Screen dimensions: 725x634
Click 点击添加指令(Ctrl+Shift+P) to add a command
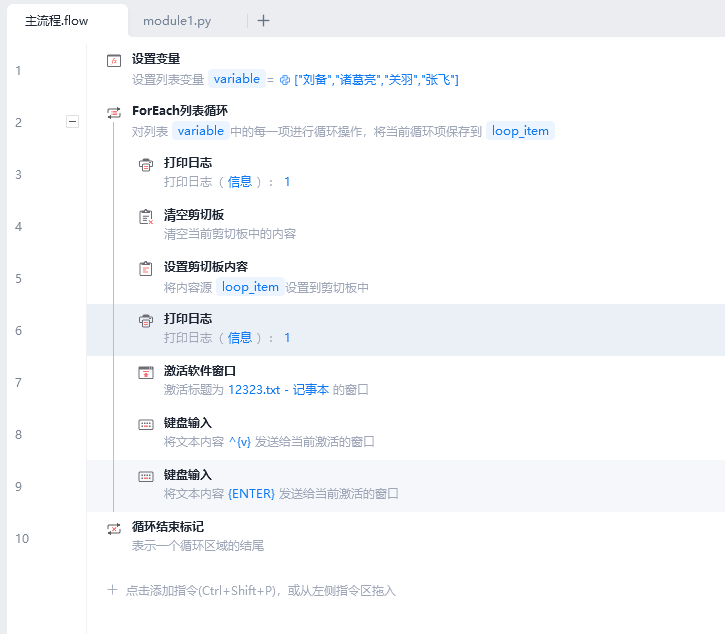pyautogui.click(x=261, y=591)
